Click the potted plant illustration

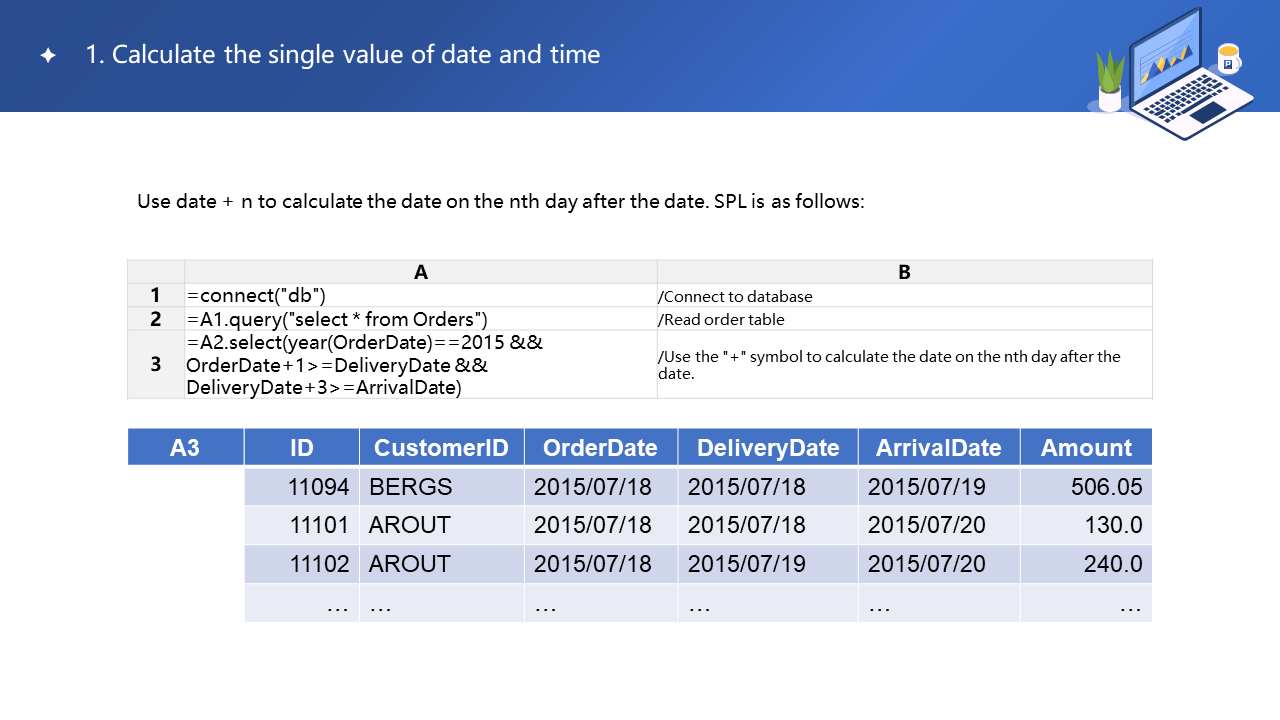click(x=1110, y=82)
